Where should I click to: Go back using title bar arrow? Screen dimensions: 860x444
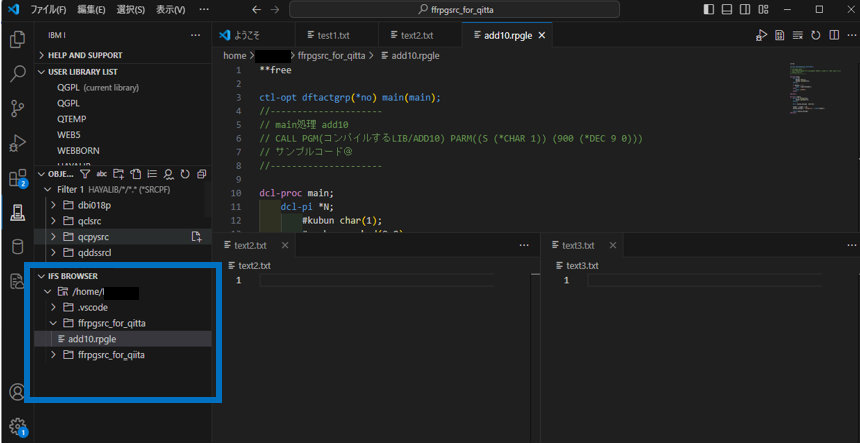(x=256, y=9)
